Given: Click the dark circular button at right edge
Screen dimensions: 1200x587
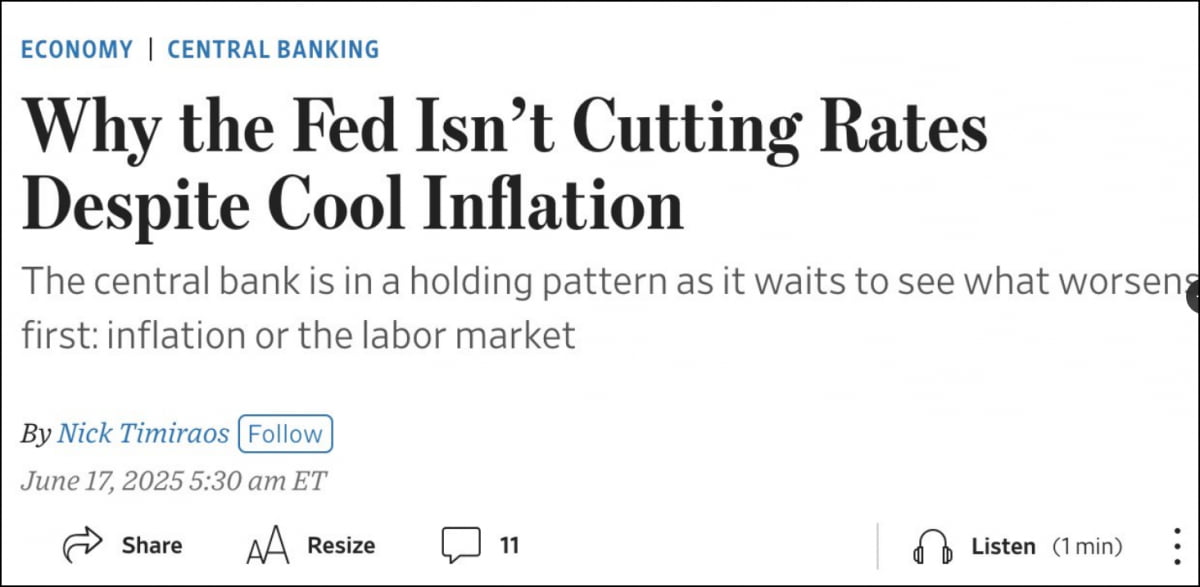Looking at the screenshot, I should tap(1193, 295).
